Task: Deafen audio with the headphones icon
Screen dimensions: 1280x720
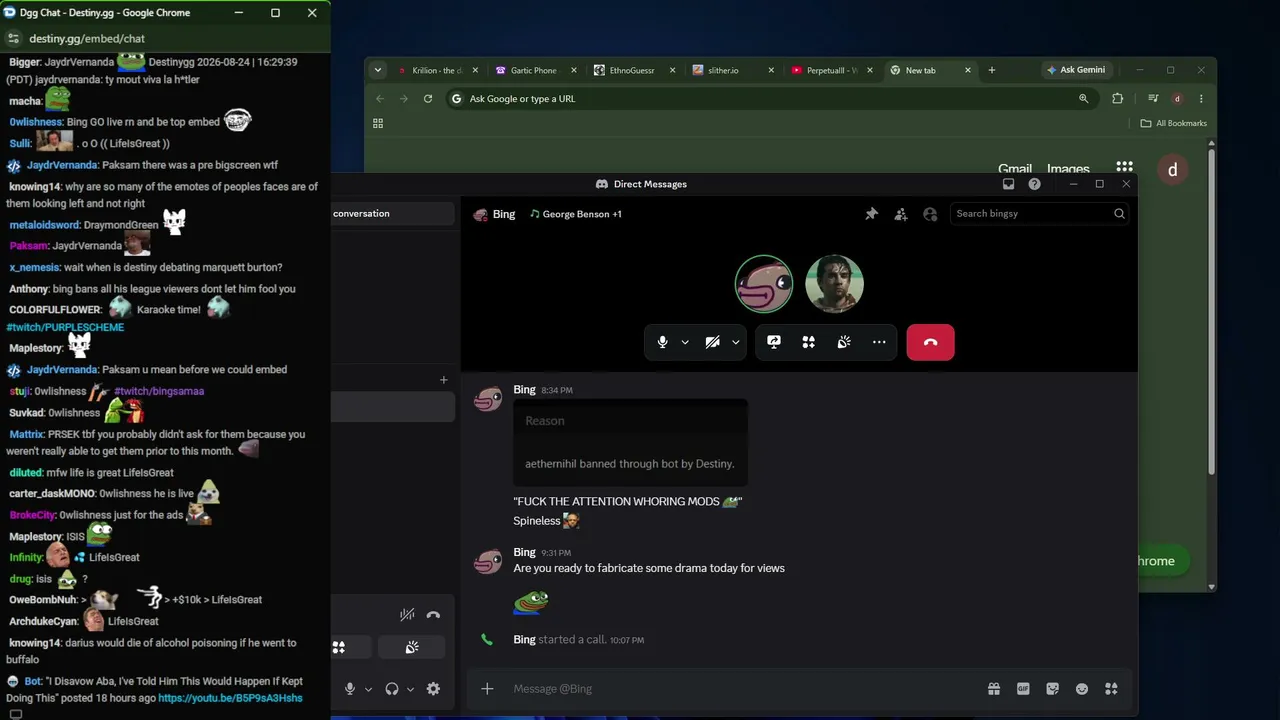Action: click(392, 688)
